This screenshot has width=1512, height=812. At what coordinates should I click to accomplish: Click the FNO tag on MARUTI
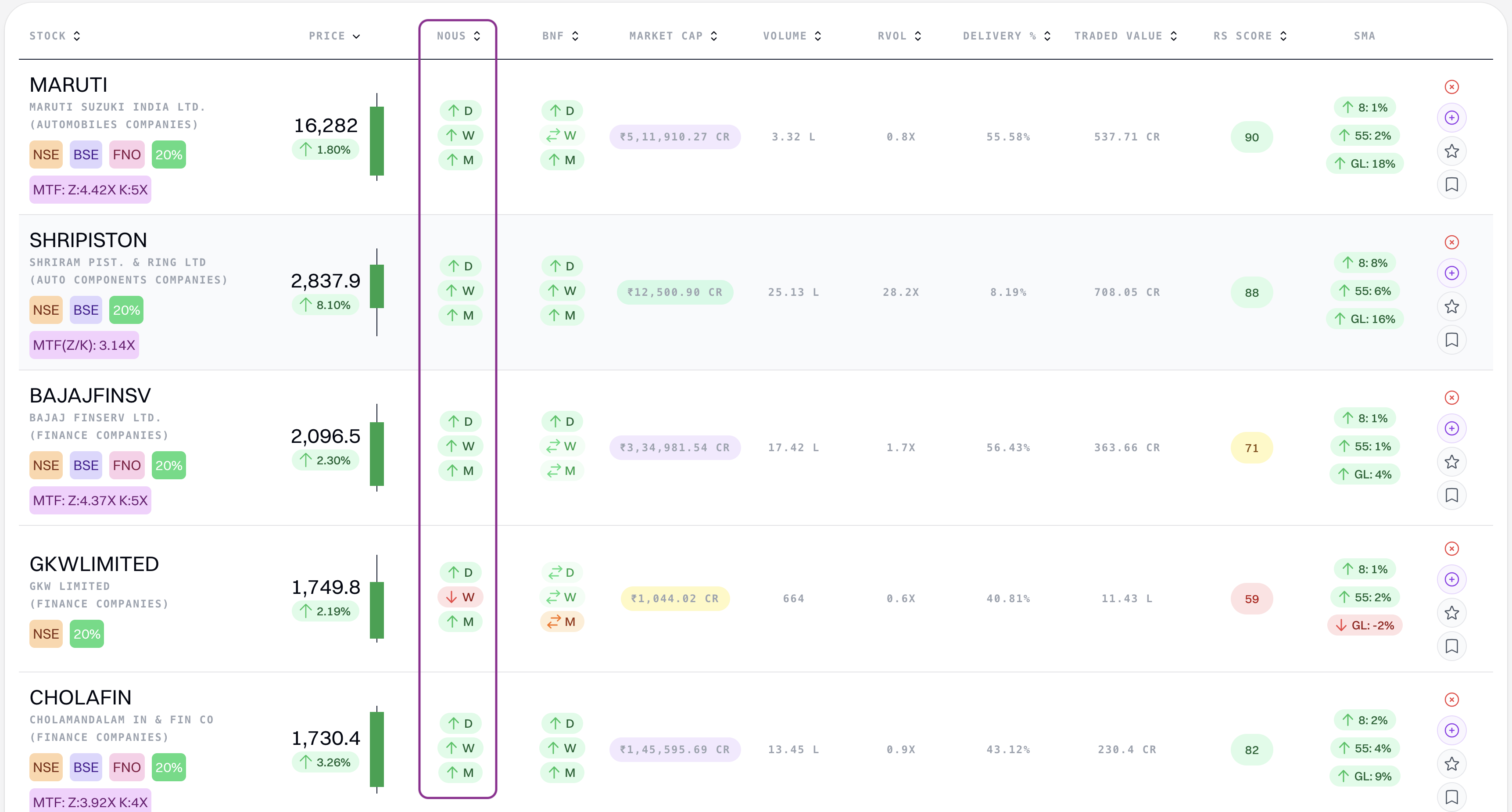(127, 155)
